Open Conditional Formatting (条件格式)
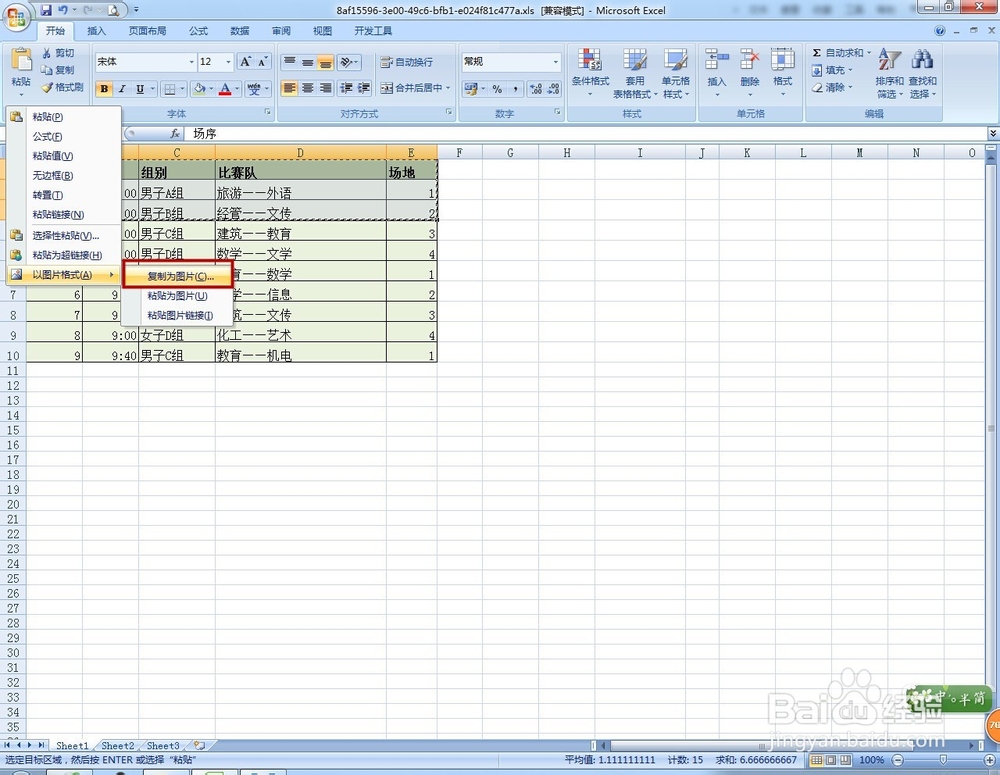Viewport: 1000px width, 775px height. [590, 73]
